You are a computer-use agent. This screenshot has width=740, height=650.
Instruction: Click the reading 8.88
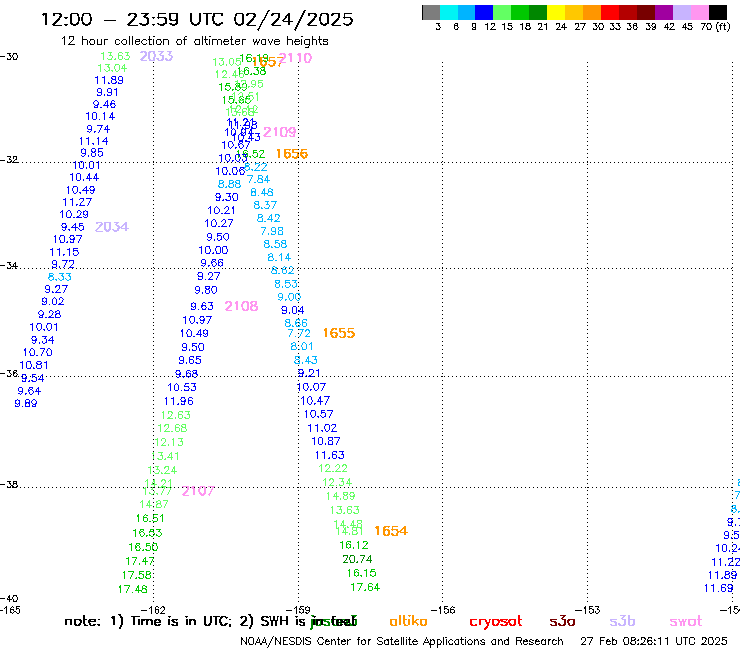click(229, 184)
